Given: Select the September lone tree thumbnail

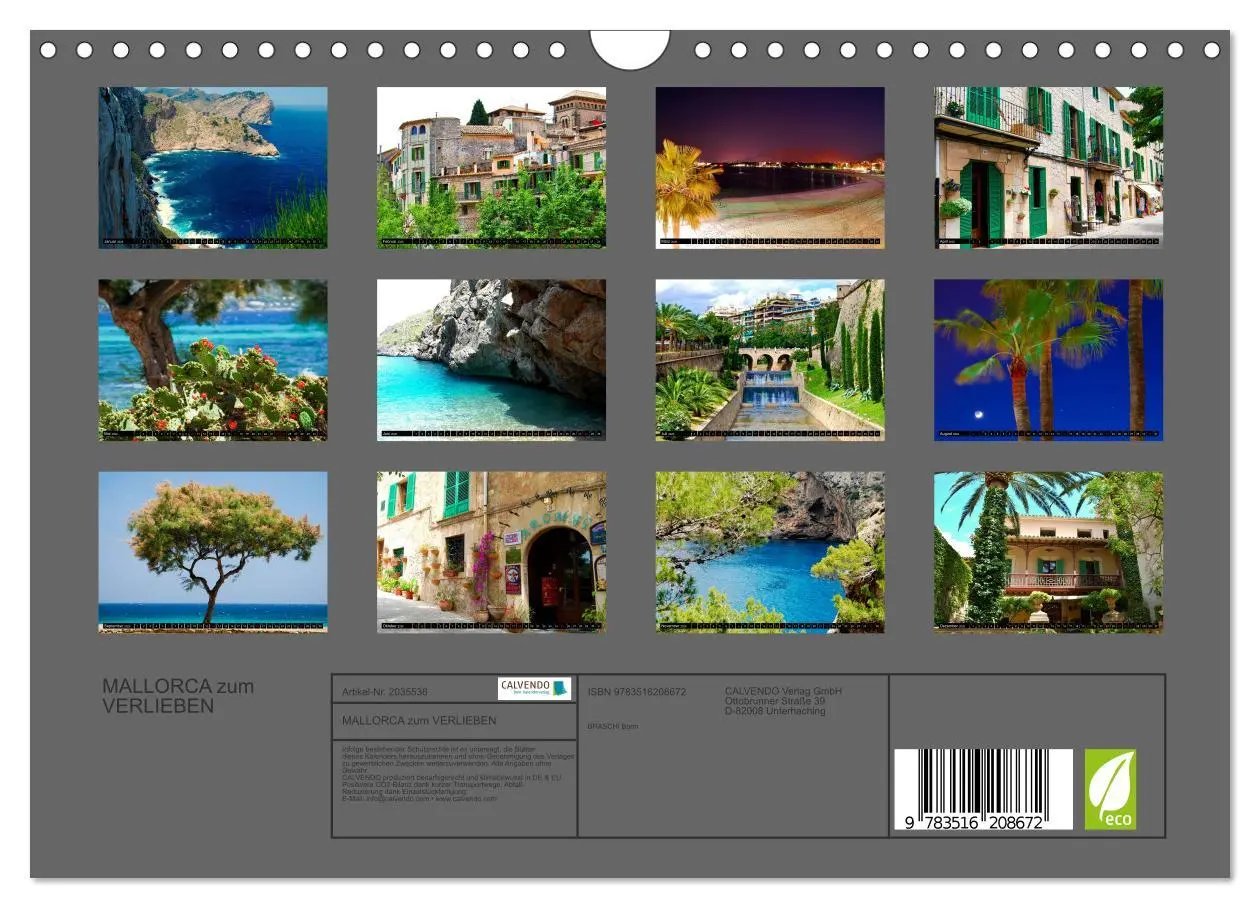Looking at the screenshot, I should click(x=213, y=552).
